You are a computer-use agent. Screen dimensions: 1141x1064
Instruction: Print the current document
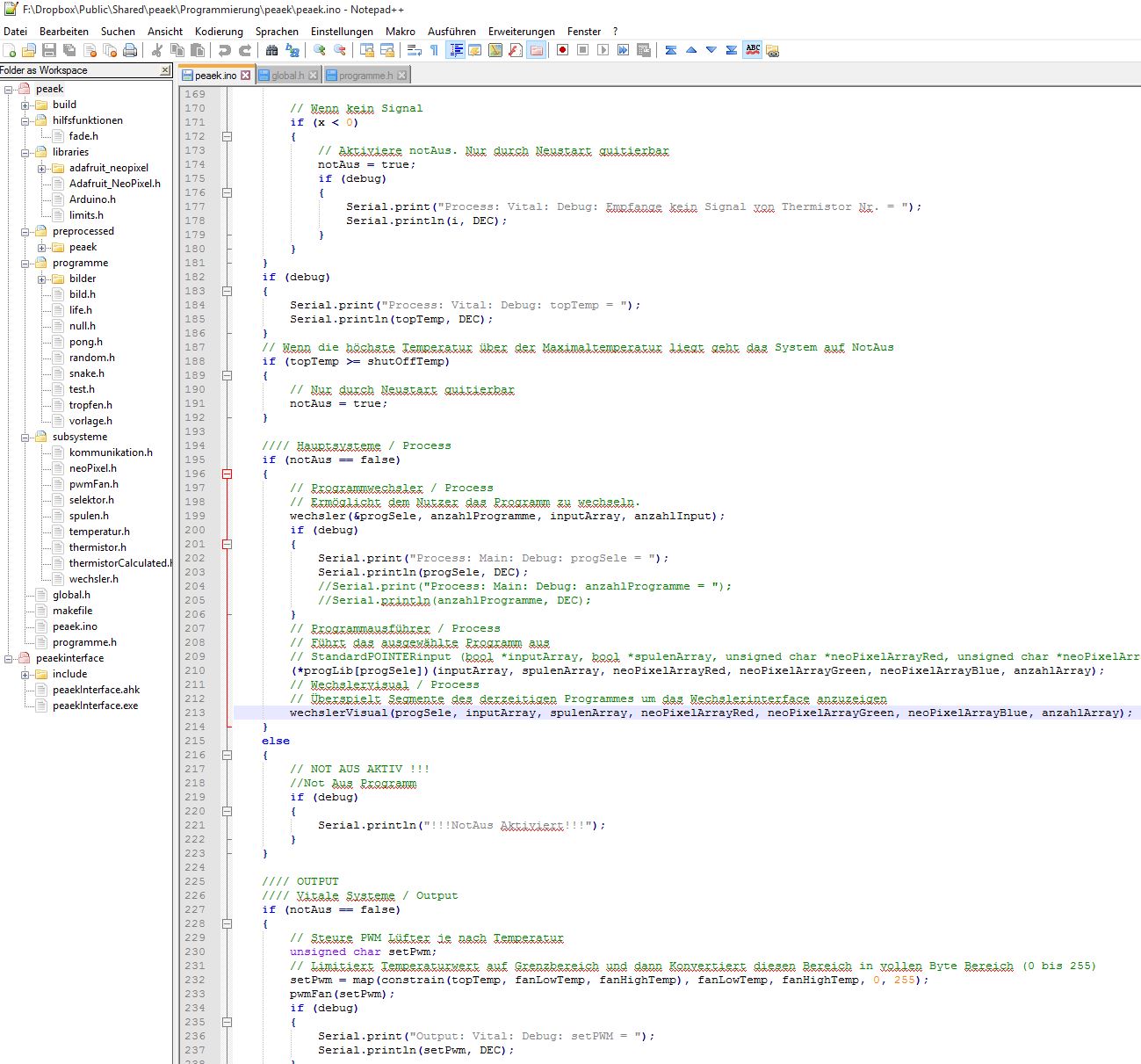point(131,50)
